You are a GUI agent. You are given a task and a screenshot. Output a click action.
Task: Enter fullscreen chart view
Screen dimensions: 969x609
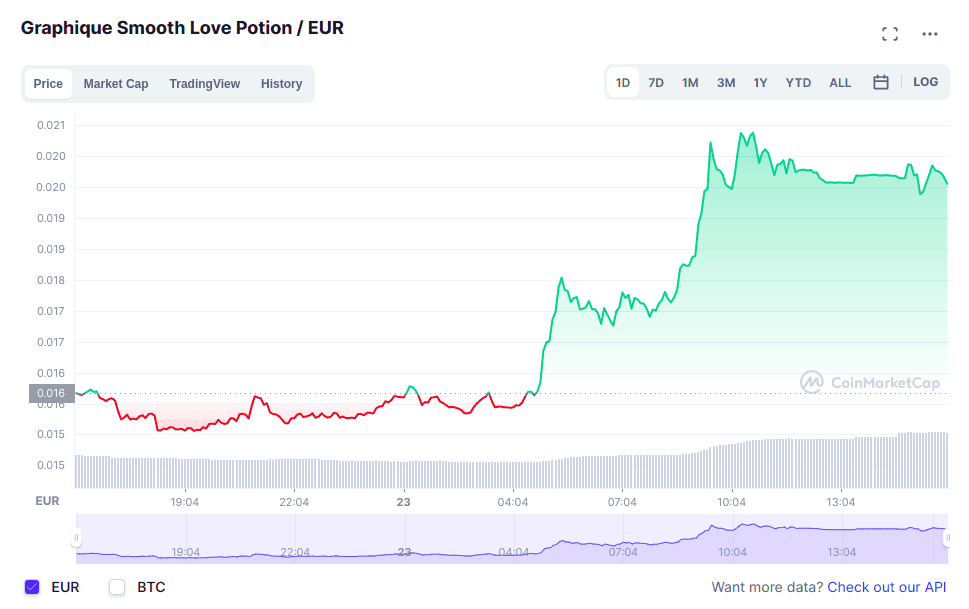coord(889,34)
